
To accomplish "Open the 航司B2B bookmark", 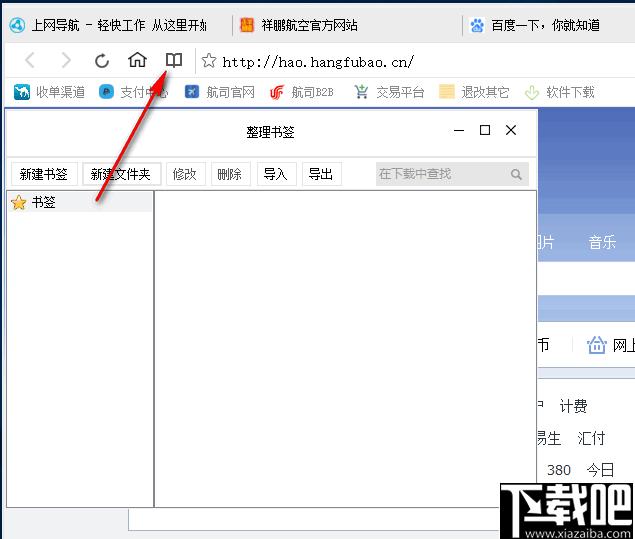I will pyautogui.click(x=302, y=92).
